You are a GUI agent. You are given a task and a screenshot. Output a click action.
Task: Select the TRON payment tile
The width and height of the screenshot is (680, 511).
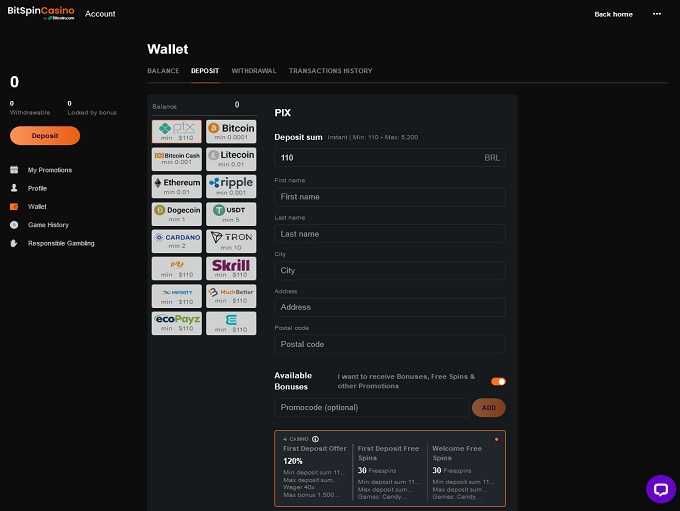pos(231,240)
